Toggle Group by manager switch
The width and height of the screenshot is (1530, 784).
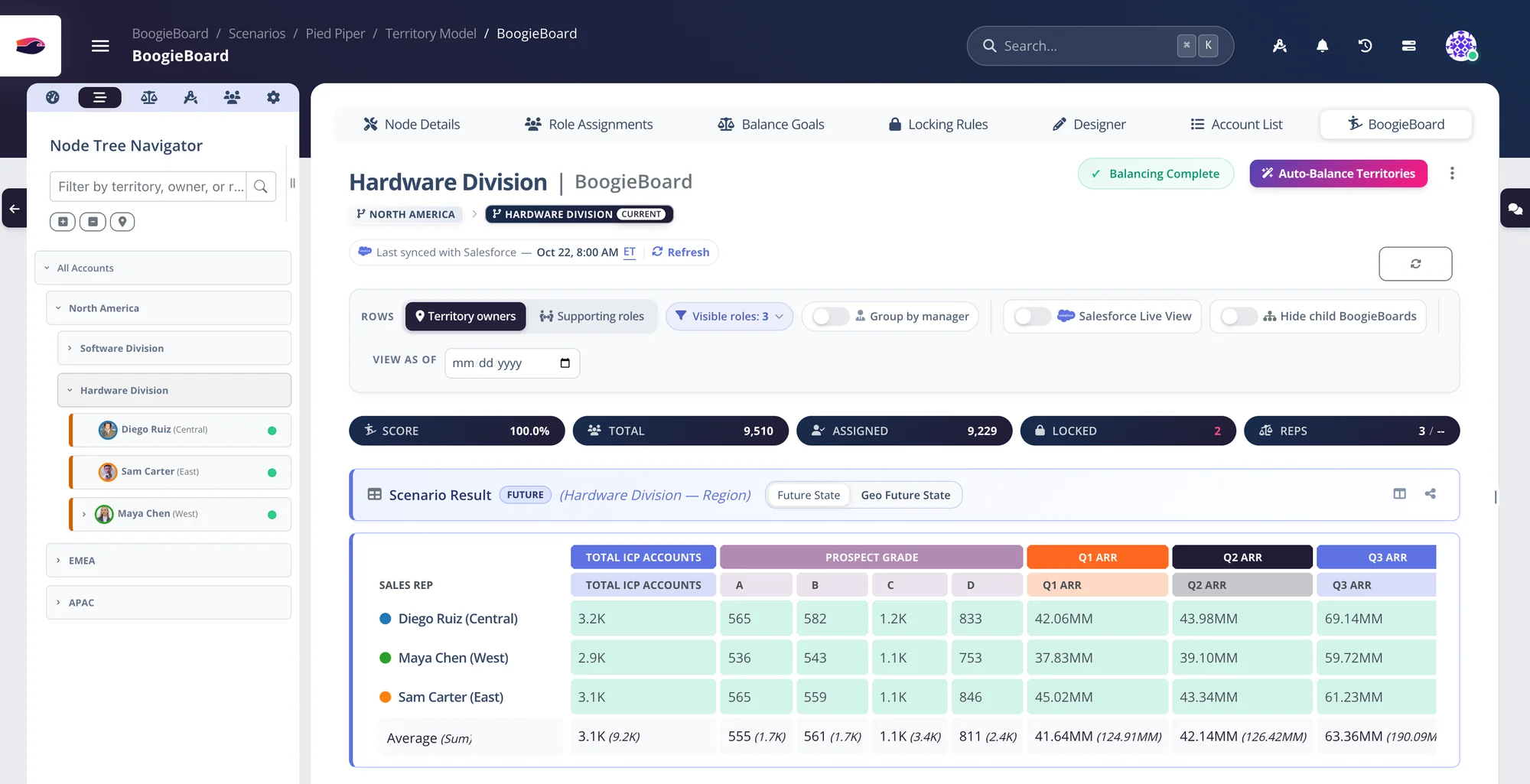tap(831, 316)
